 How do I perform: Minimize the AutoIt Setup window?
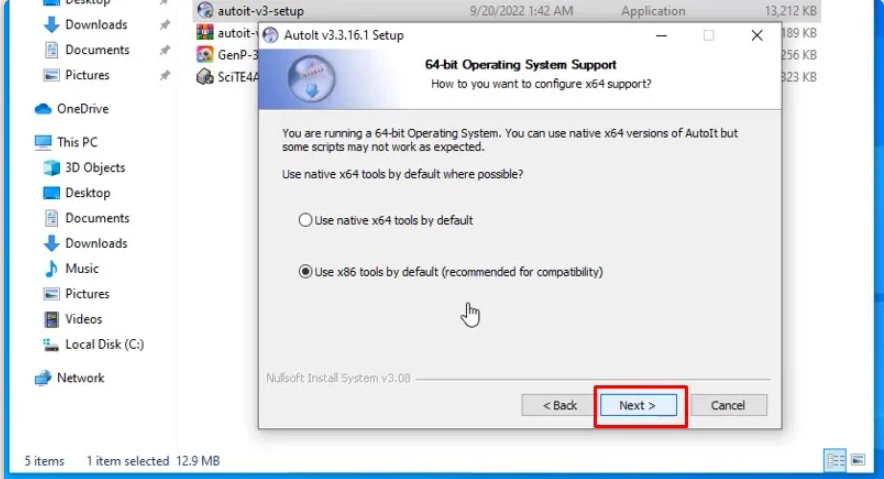661,35
